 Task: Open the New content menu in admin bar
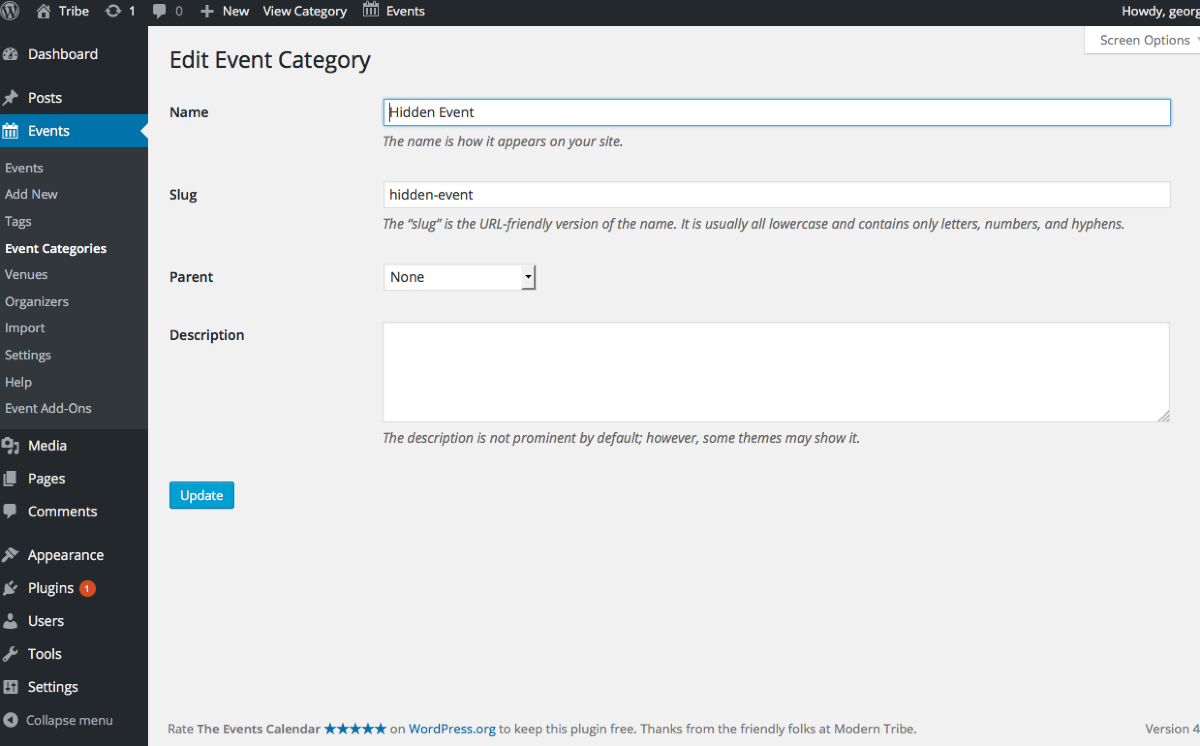tap(225, 11)
